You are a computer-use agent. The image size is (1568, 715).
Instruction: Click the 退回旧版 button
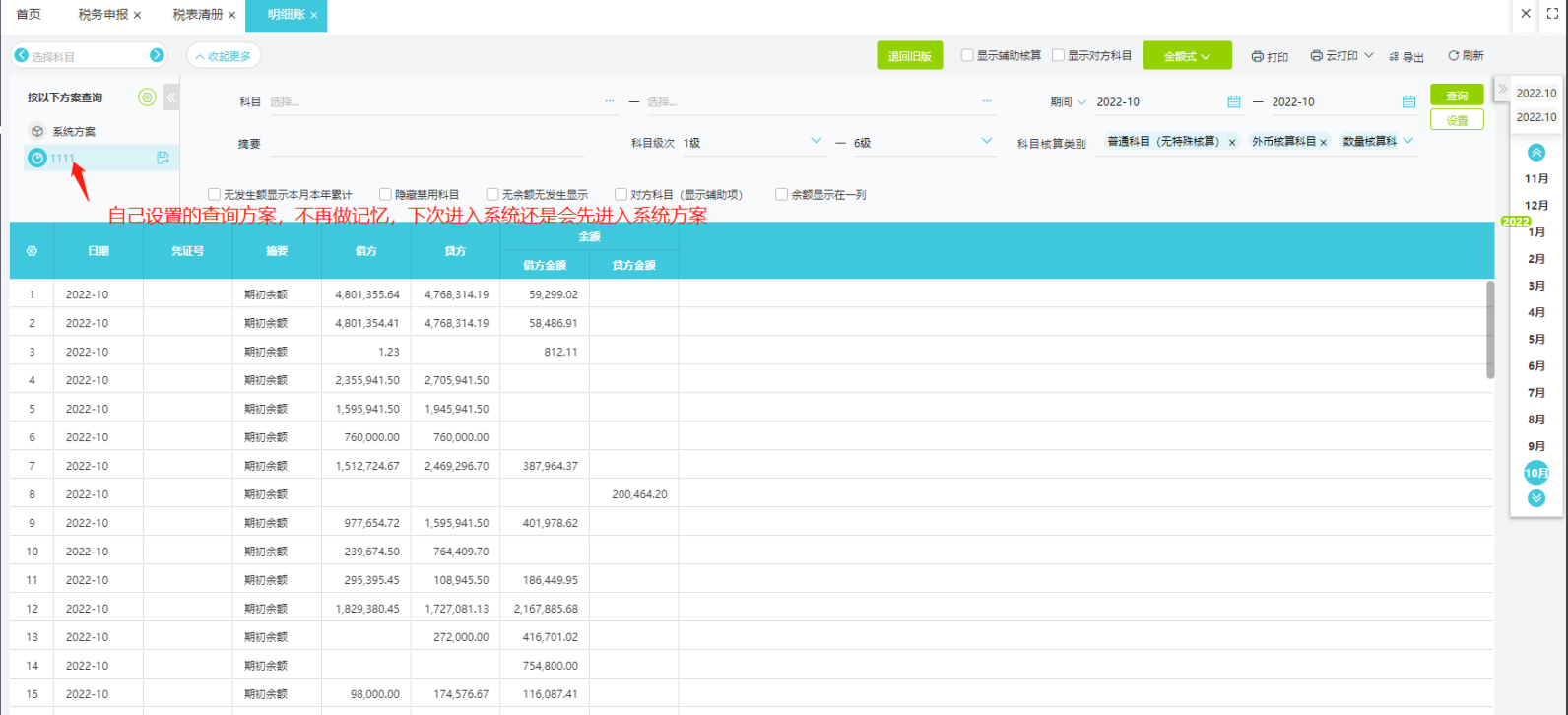tap(909, 56)
